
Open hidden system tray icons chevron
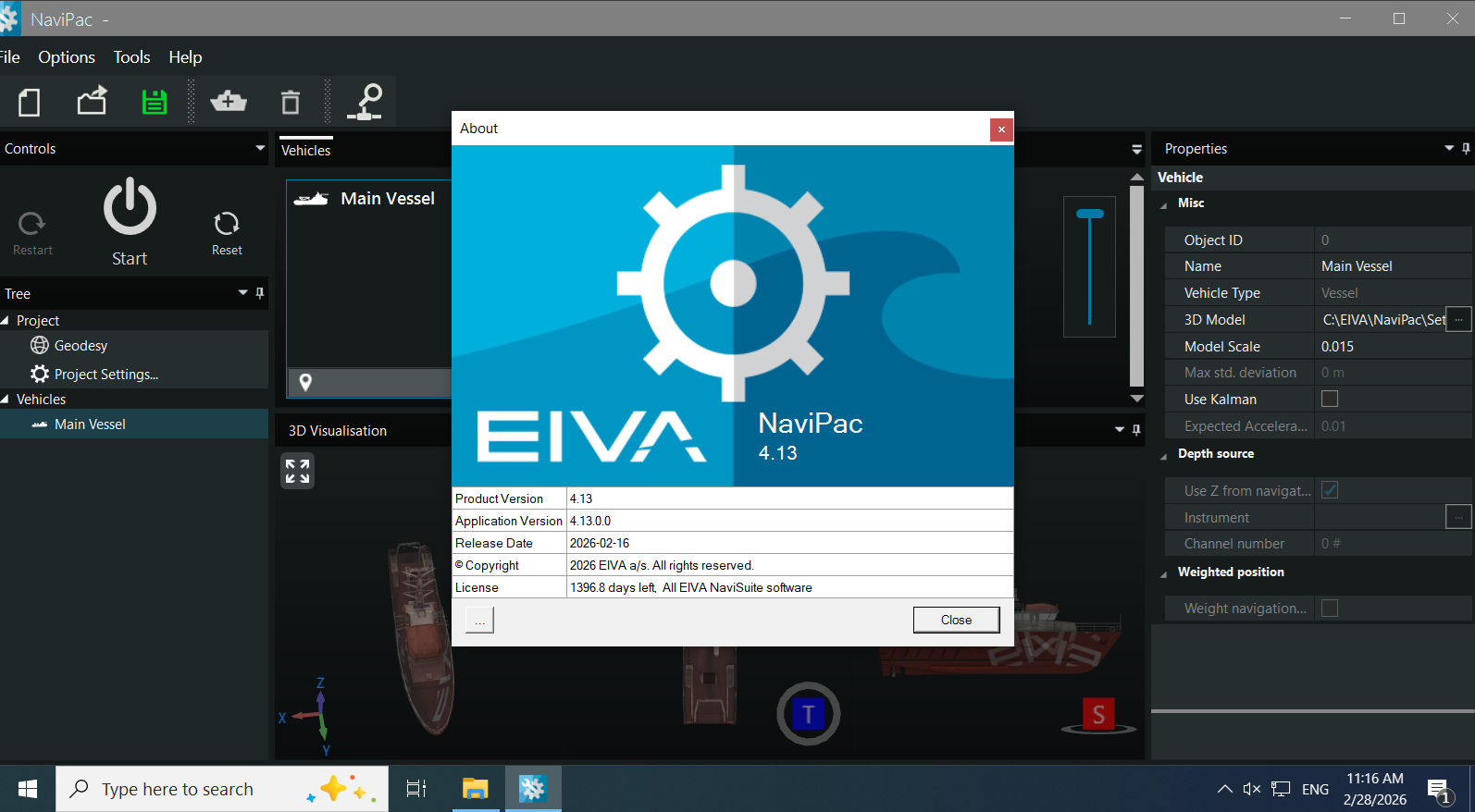coord(1224,789)
